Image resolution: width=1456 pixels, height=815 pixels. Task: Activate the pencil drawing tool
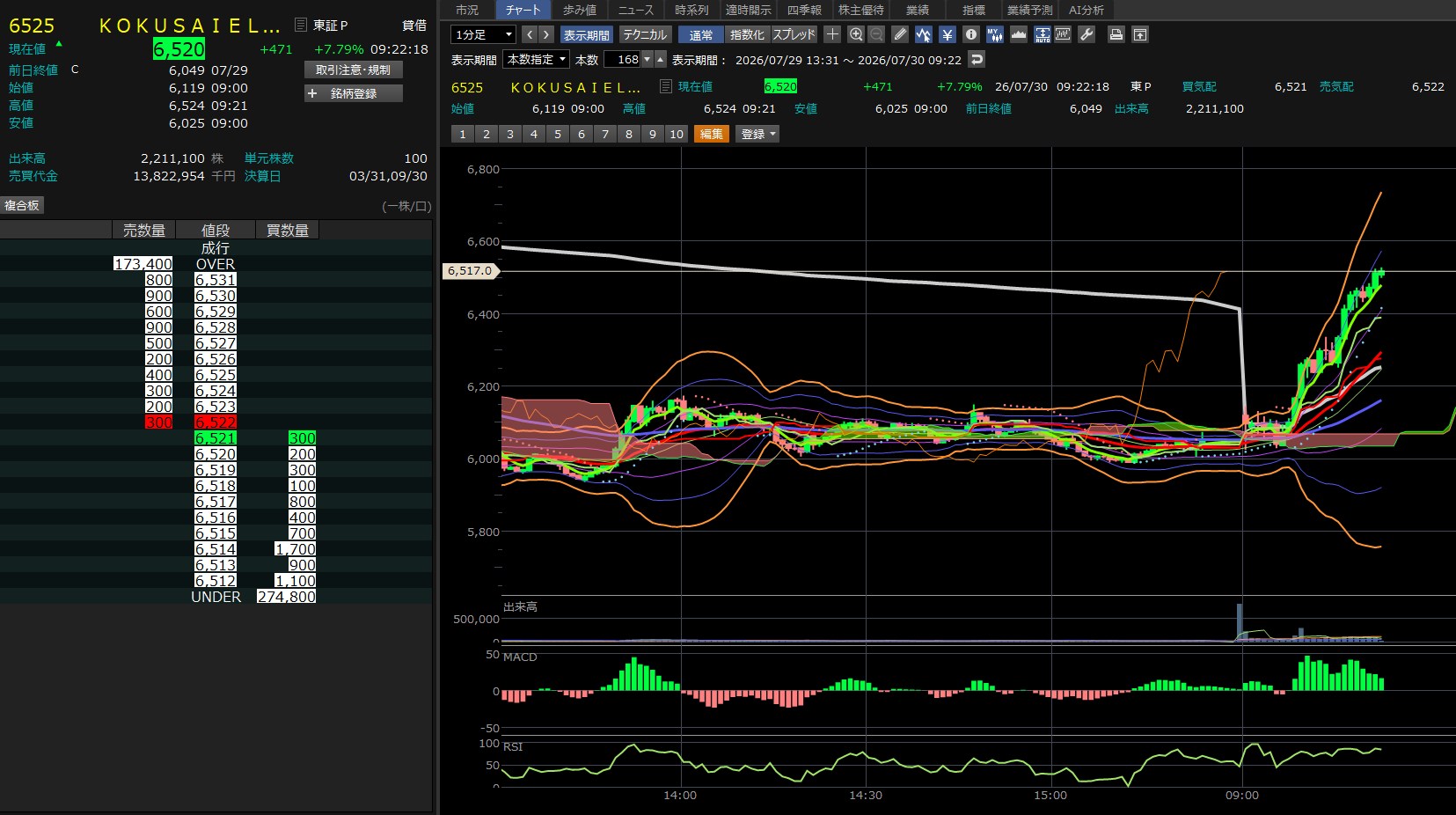[899, 34]
